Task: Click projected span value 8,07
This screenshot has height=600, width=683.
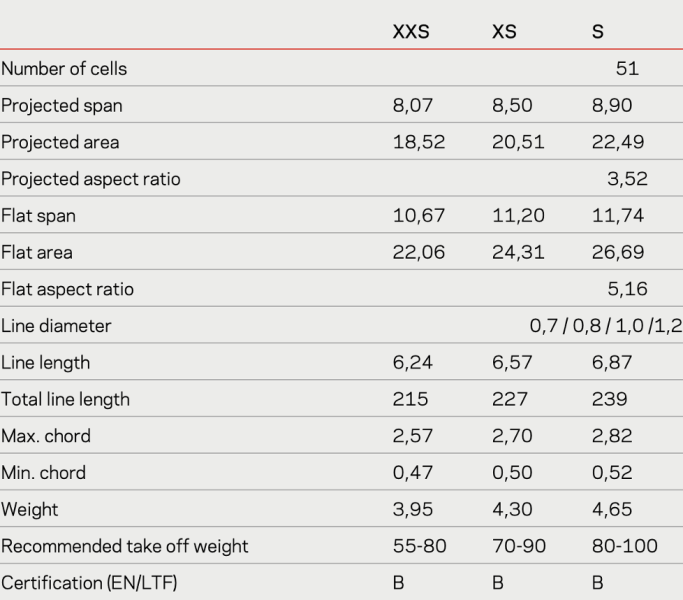Action: click(x=412, y=106)
